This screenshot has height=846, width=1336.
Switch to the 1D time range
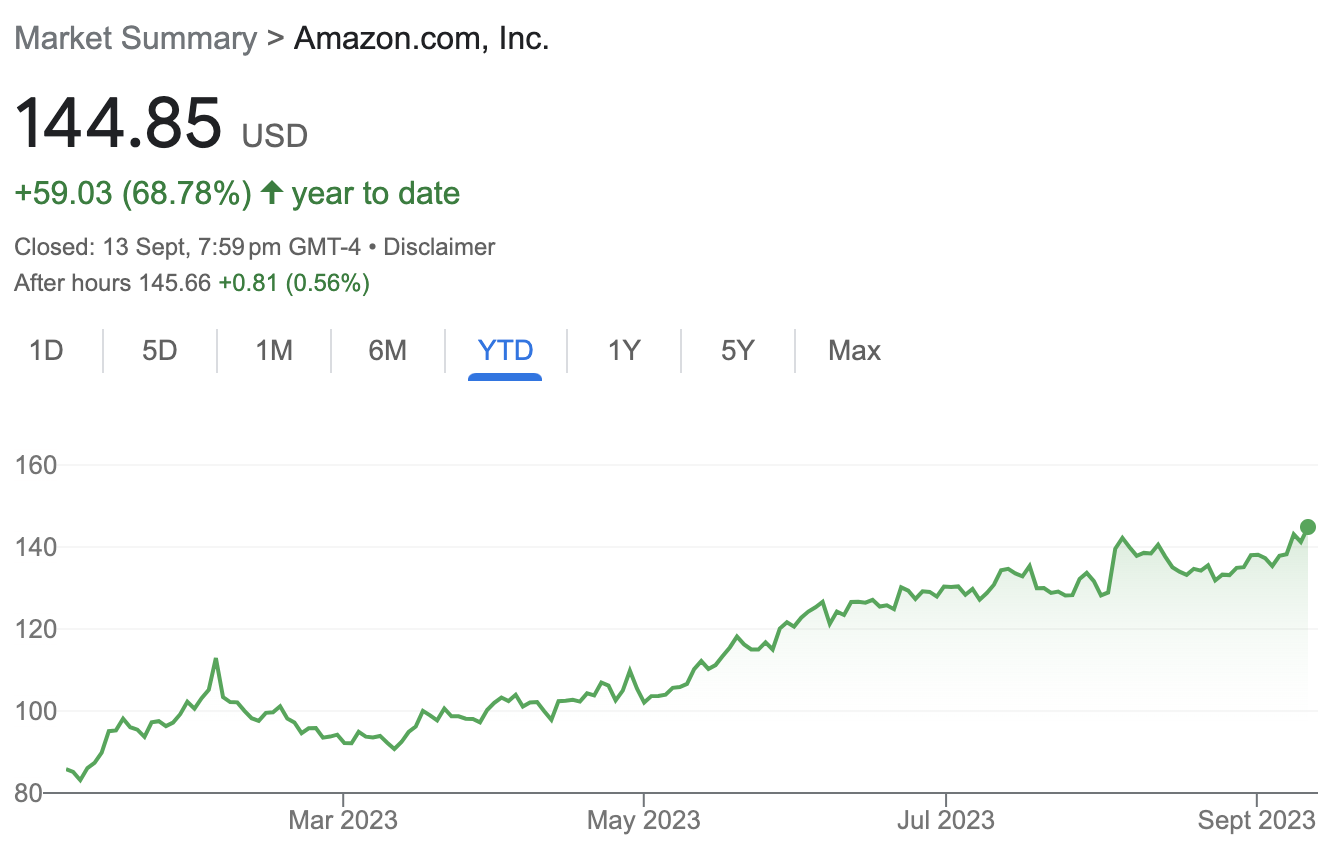tap(46, 351)
